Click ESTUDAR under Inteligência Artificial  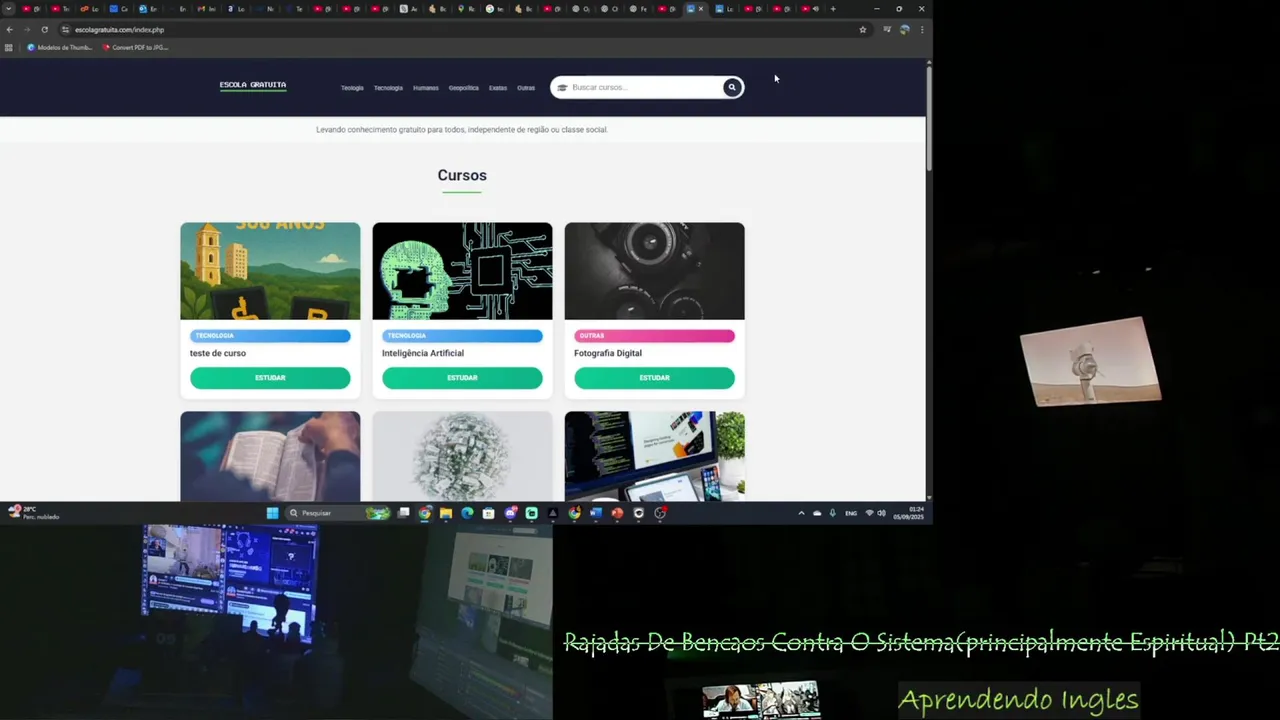click(462, 378)
